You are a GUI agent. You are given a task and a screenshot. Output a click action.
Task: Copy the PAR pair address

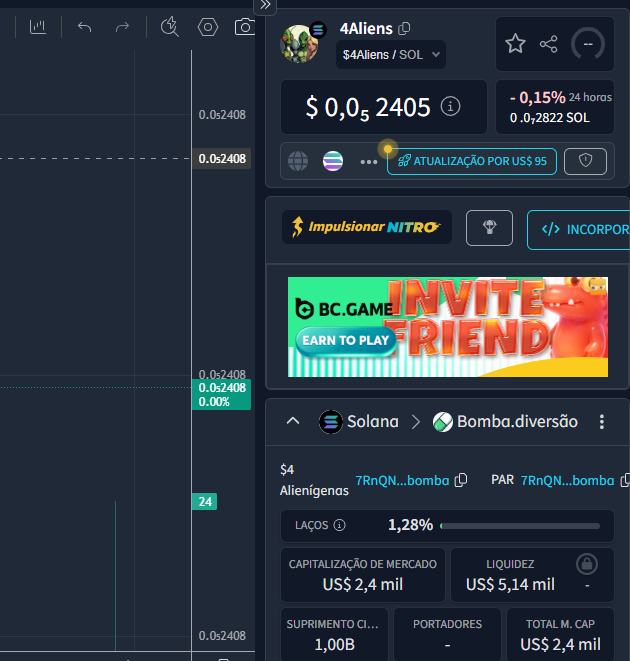tap(625, 480)
